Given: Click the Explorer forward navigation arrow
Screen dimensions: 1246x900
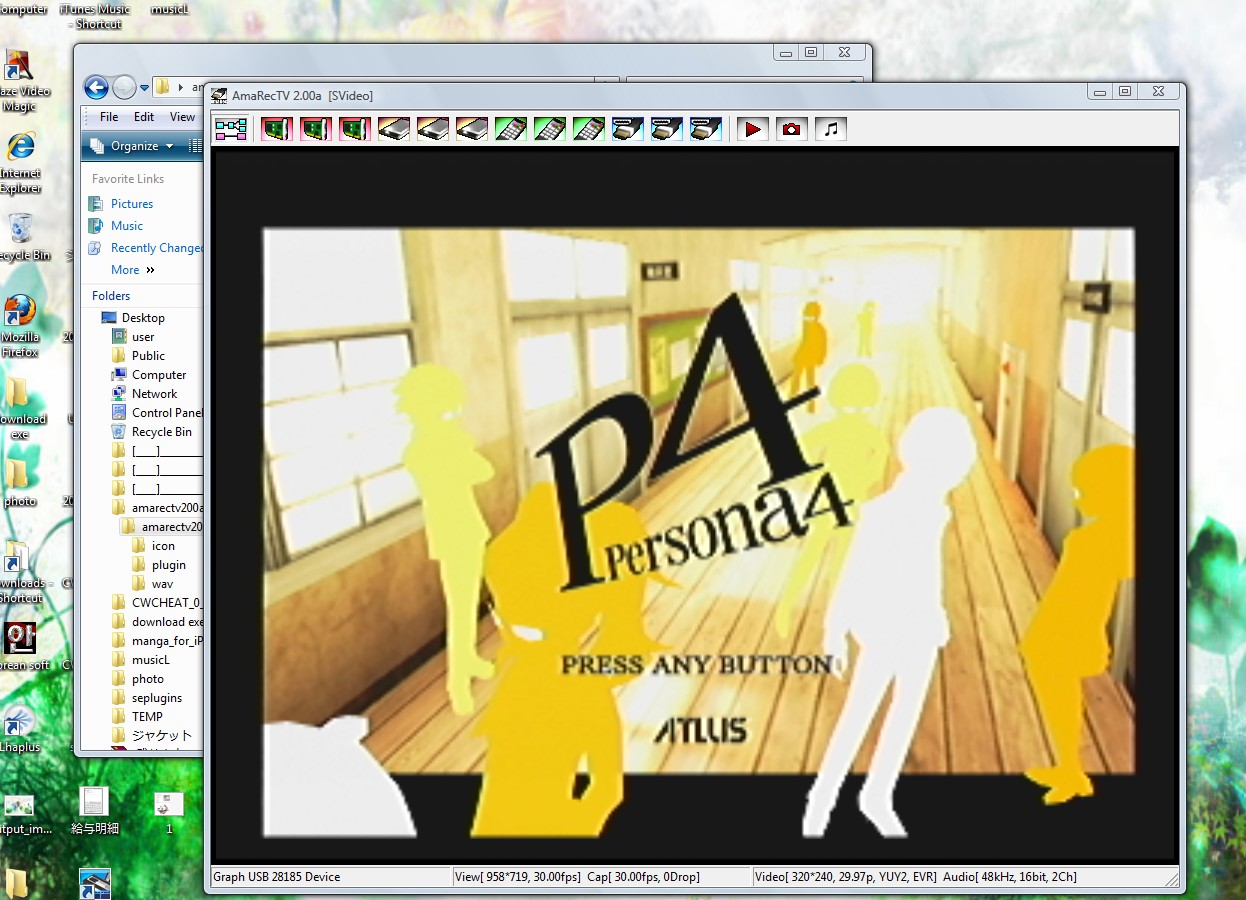Looking at the screenshot, I should point(124,87).
